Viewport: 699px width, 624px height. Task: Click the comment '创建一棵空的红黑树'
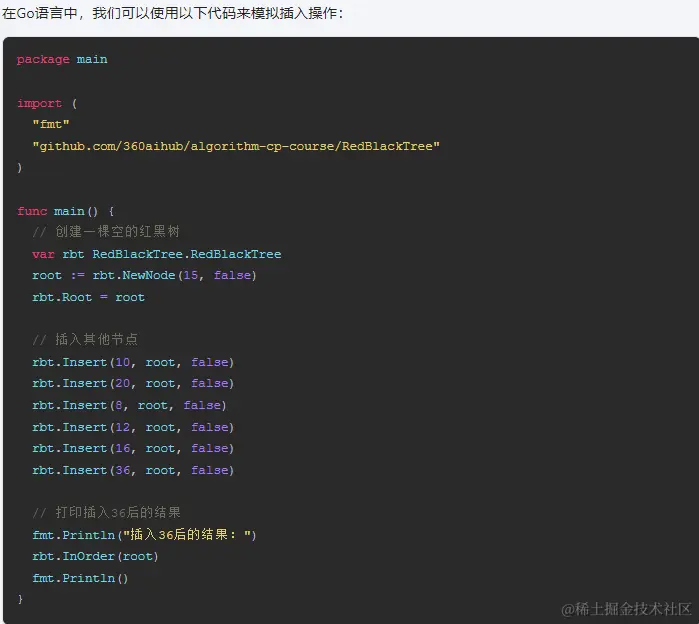pos(106,231)
